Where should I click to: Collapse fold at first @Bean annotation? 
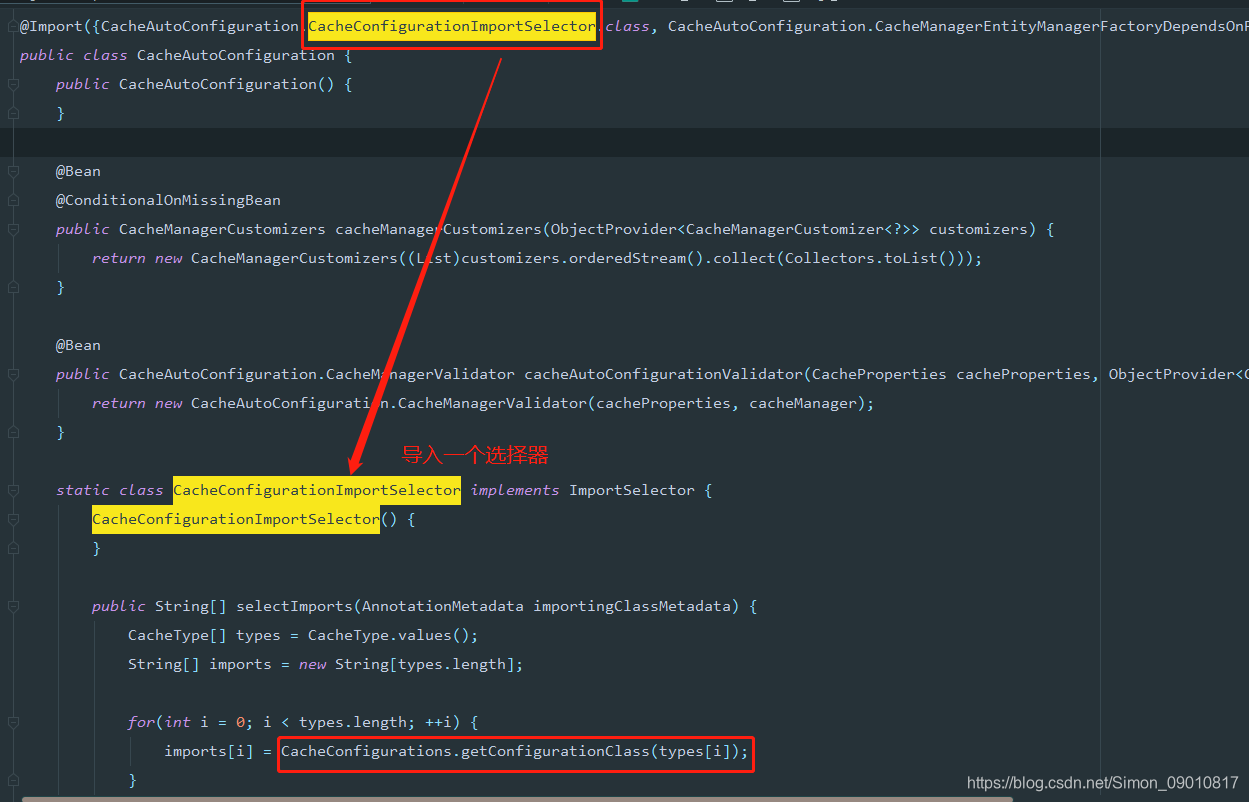(x=13, y=172)
